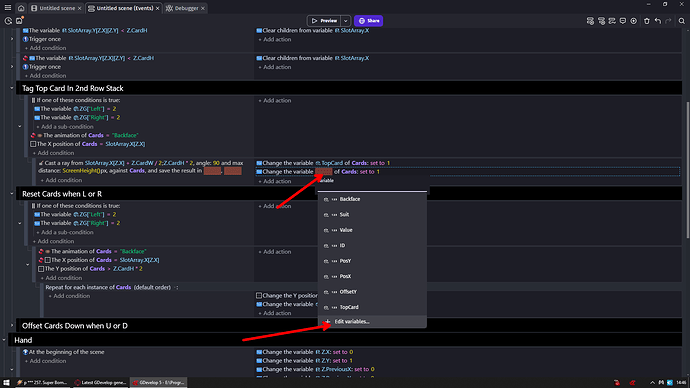This screenshot has width=690, height=388.
Task: Click the Share button
Action: pyautogui.click(x=368, y=21)
